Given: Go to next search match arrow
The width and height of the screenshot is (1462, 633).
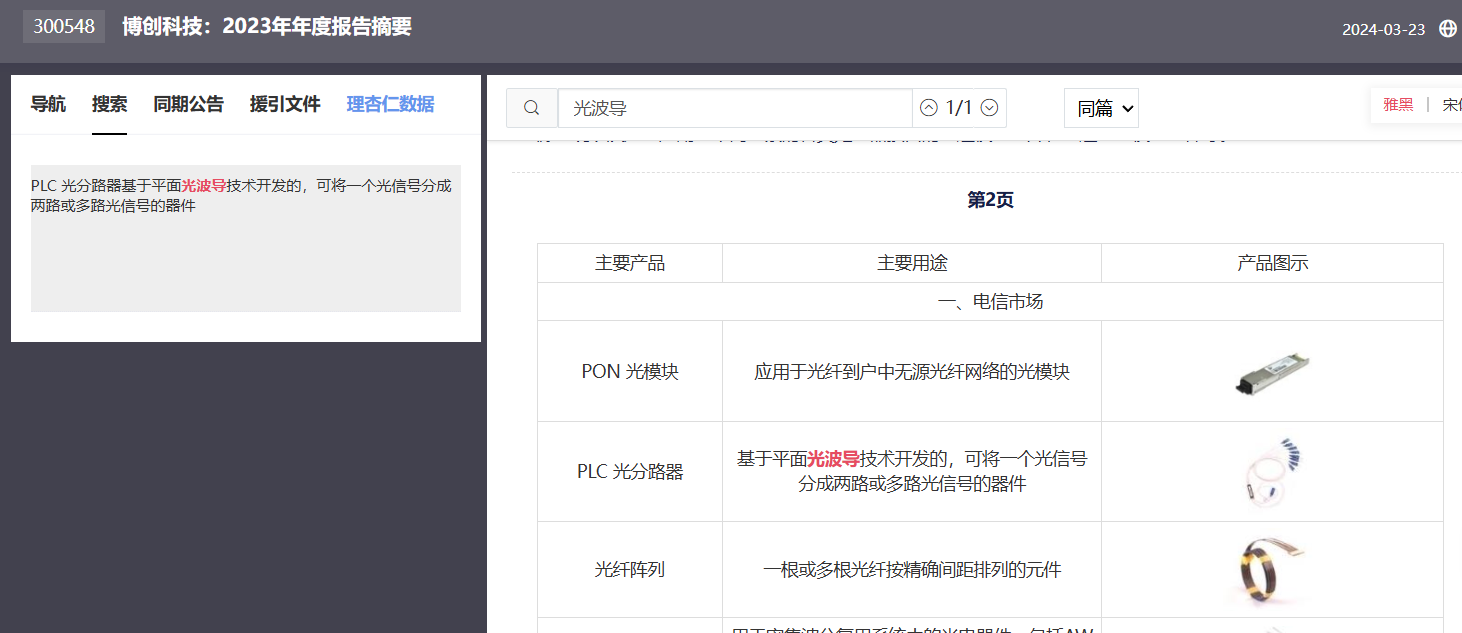Looking at the screenshot, I should (x=989, y=108).
